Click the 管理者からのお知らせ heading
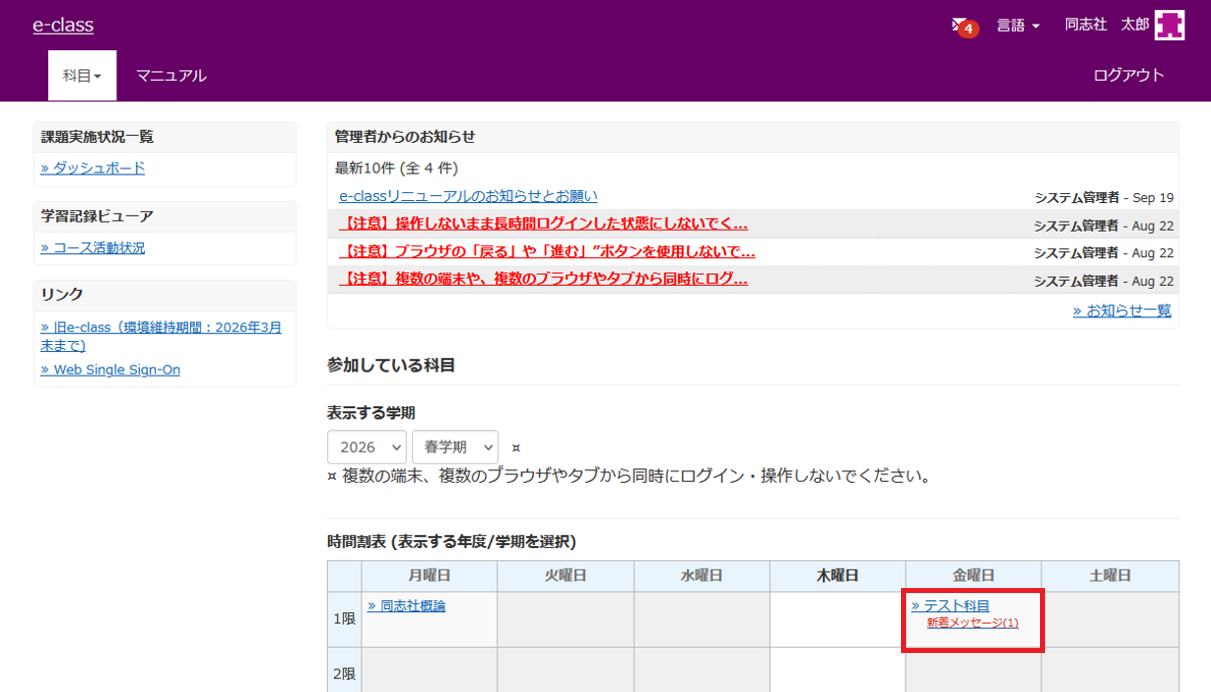The image size is (1211, 692). (405, 137)
